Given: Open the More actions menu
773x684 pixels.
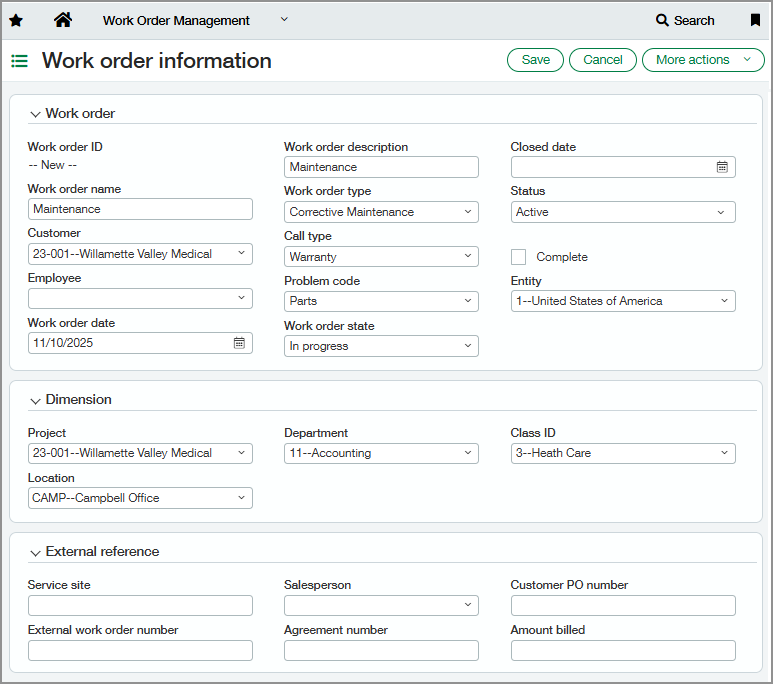Looking at the screenshot, I should pos(703,60).
